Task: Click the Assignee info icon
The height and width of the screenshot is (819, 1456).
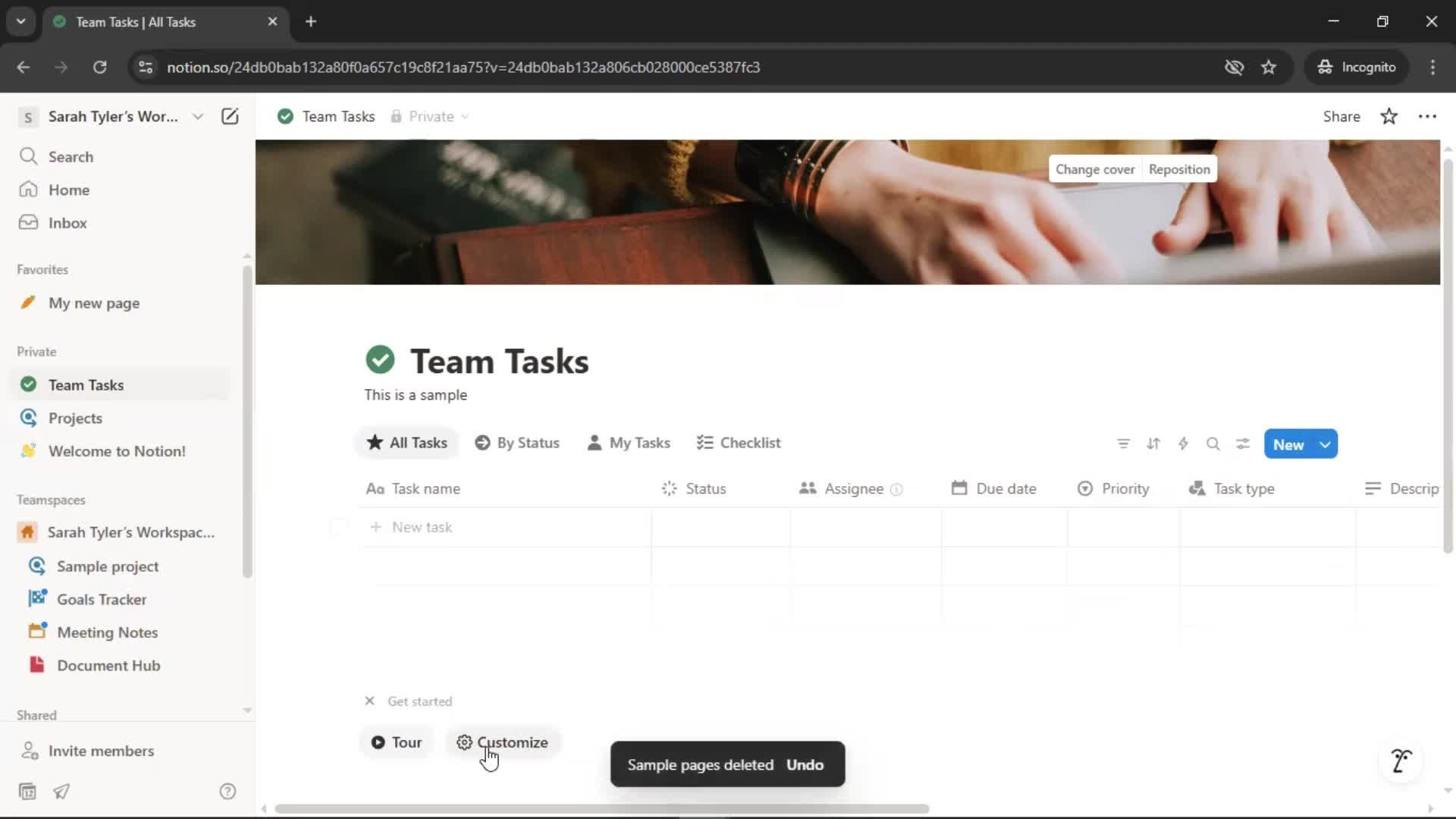Action: pyautogui.click(x=896, y=489)
